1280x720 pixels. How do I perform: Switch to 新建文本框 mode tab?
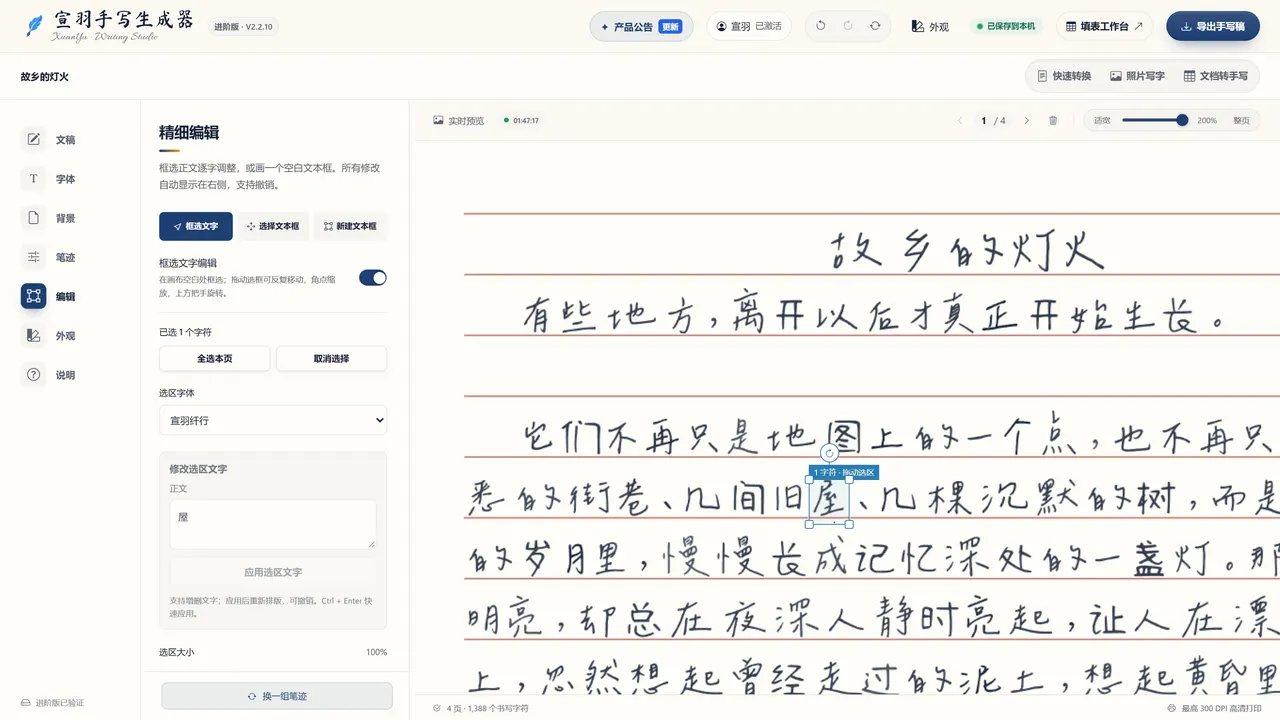tap(350, 226)
